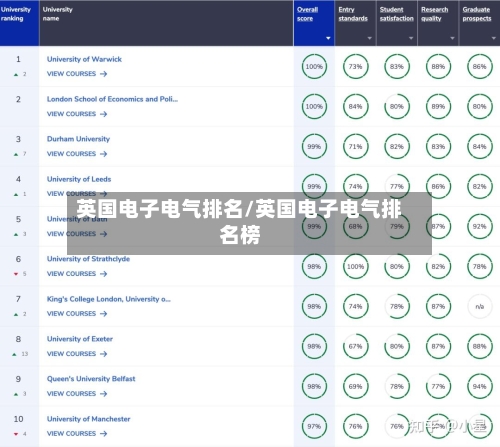Image resolution: width=500 pixels, height=447 pixels.
Task: View courses for University of Exeter
Action: pos(77,354)
